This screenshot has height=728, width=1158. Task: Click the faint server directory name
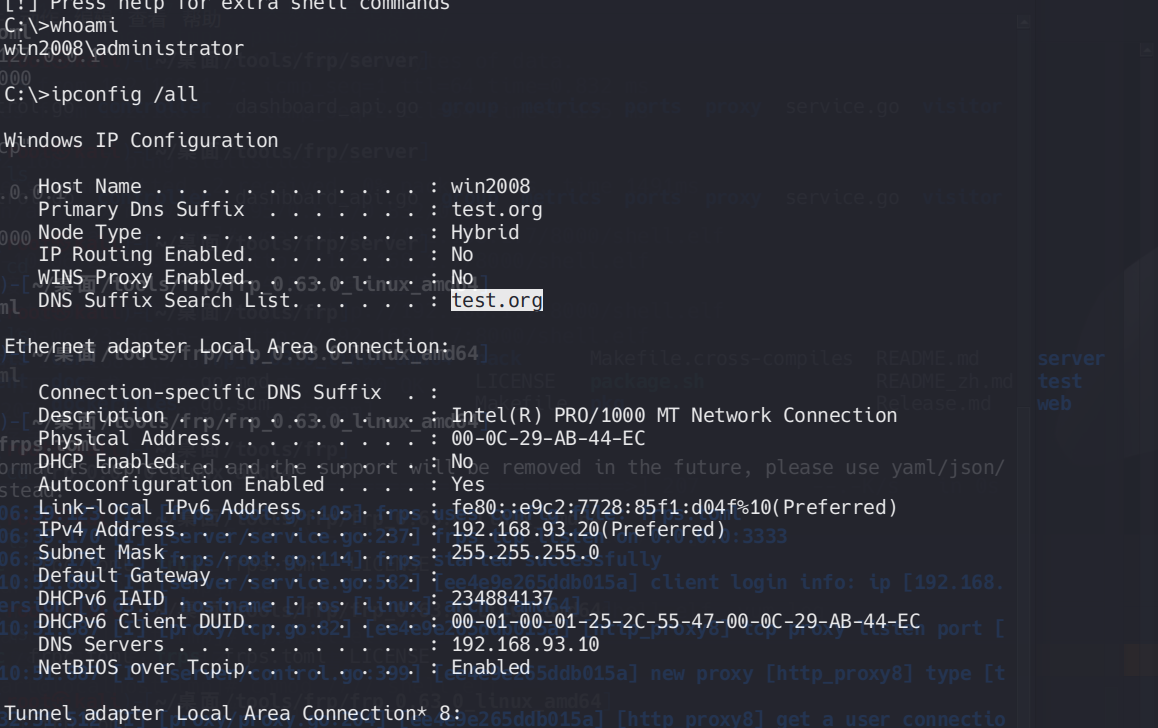pos(1070,358)
